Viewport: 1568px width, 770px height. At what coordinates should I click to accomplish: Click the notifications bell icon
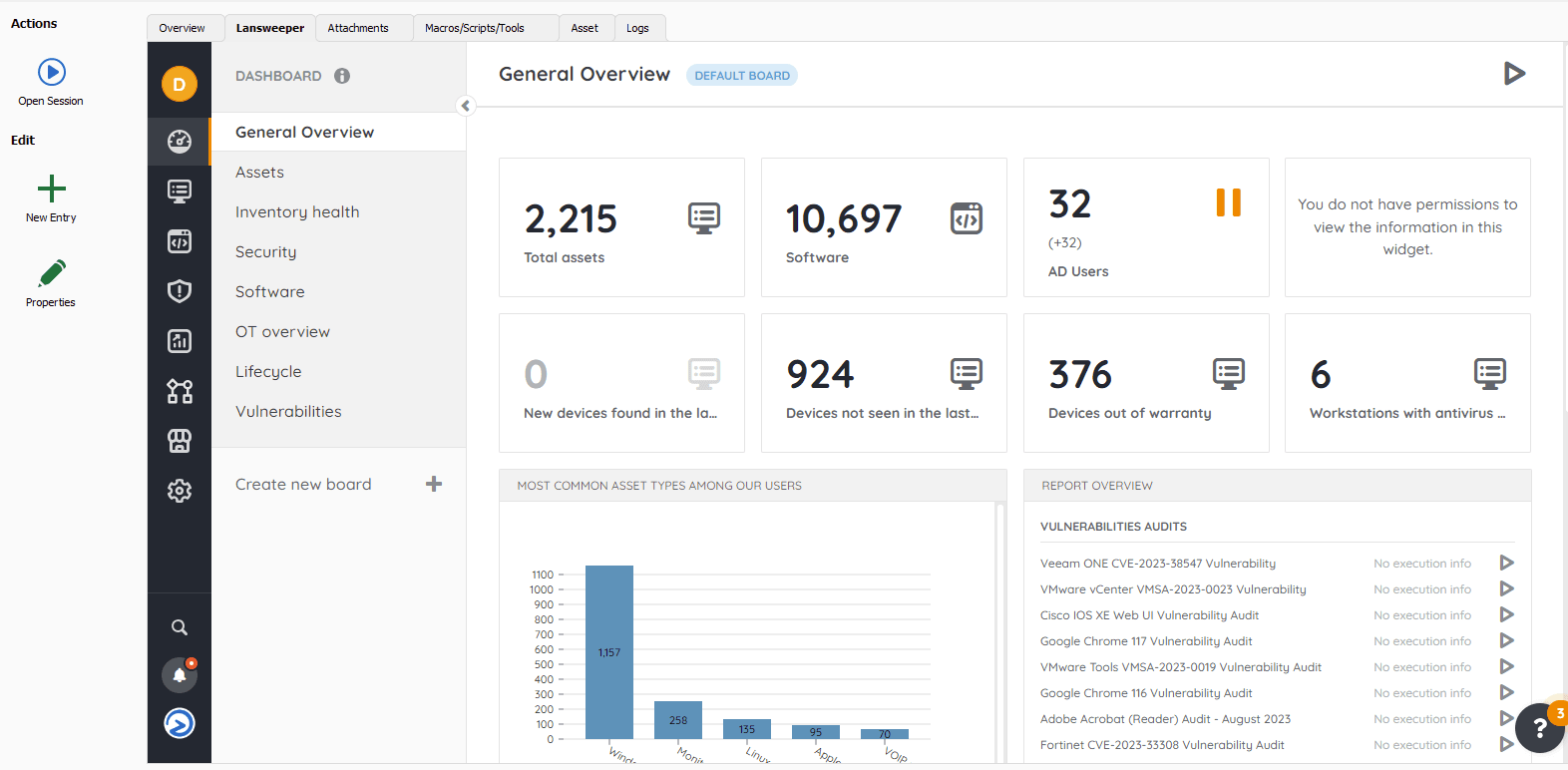tap(180, 675)
